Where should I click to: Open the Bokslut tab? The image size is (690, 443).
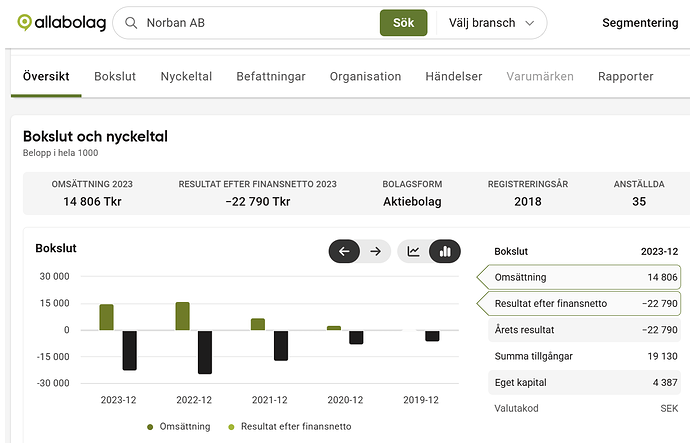coord(115,76)
